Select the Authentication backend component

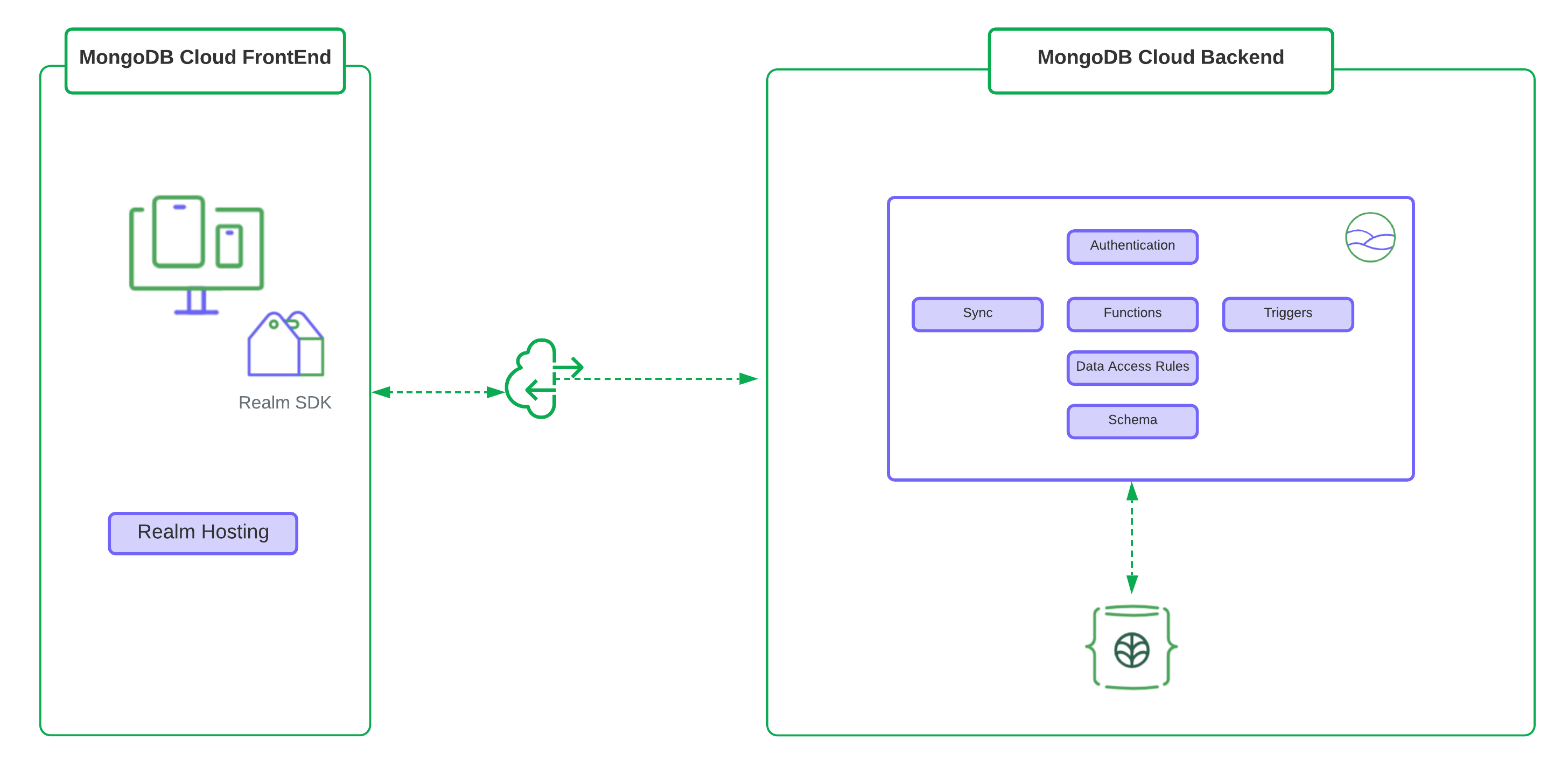click(x=1132, y=246)
